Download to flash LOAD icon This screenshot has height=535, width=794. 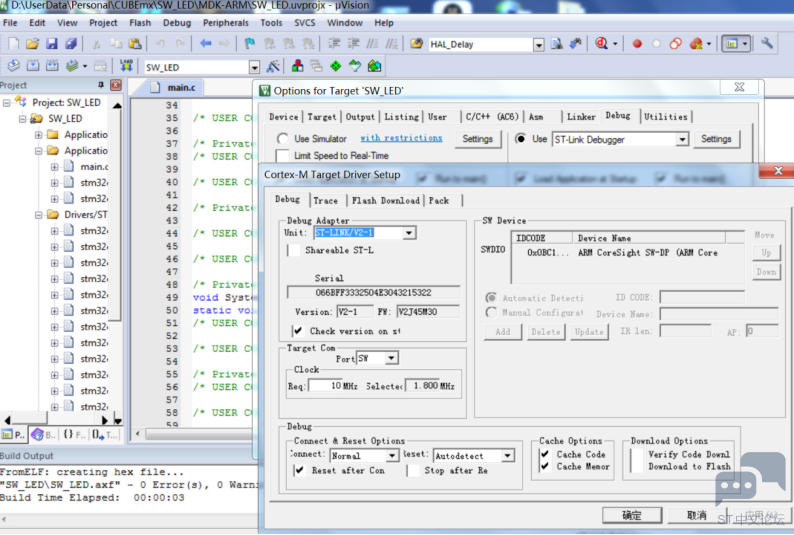click(x=126, y=66)
